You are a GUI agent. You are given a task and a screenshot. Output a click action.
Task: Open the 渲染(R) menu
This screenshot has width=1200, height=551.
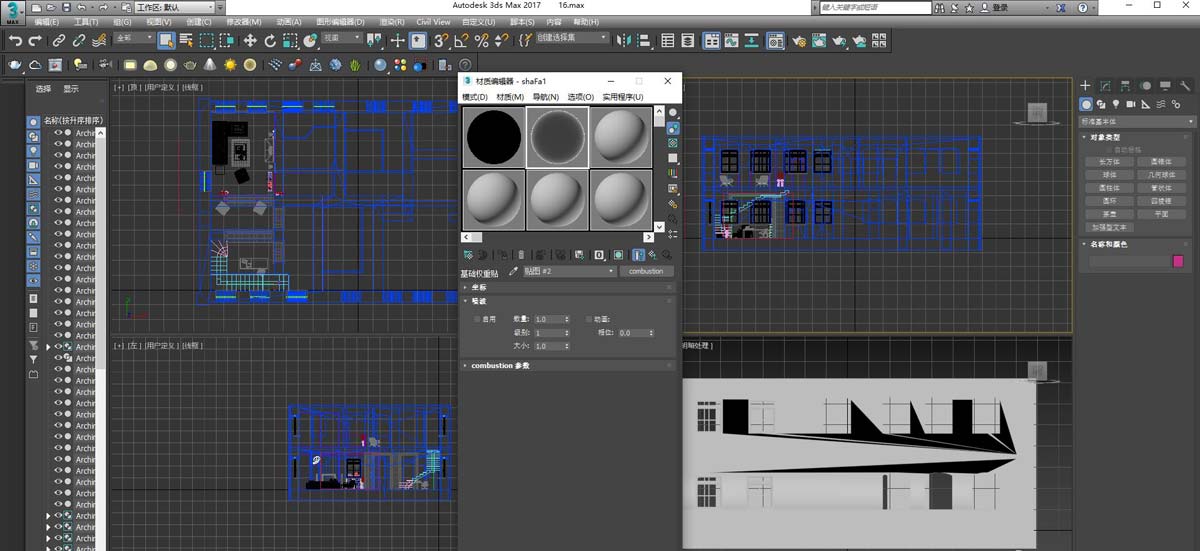(x=394, y=21)
